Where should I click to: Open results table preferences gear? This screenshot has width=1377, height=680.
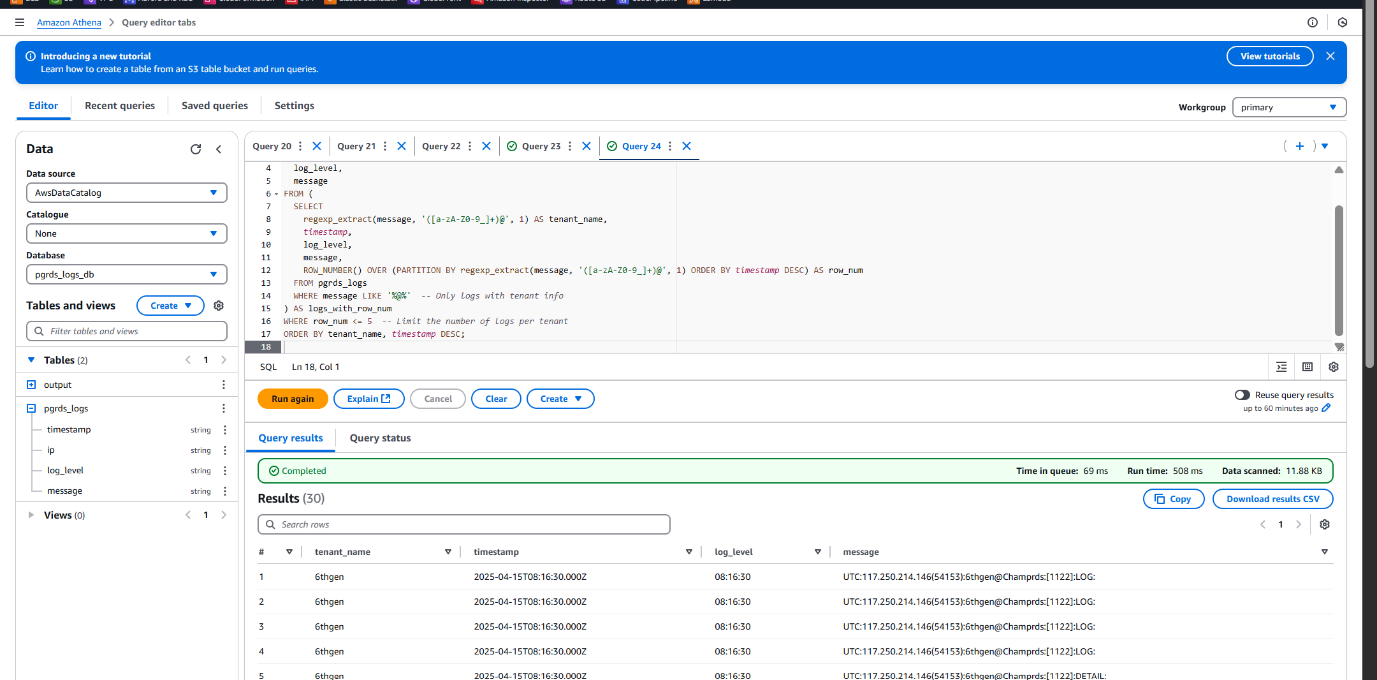coord(1325,524)
